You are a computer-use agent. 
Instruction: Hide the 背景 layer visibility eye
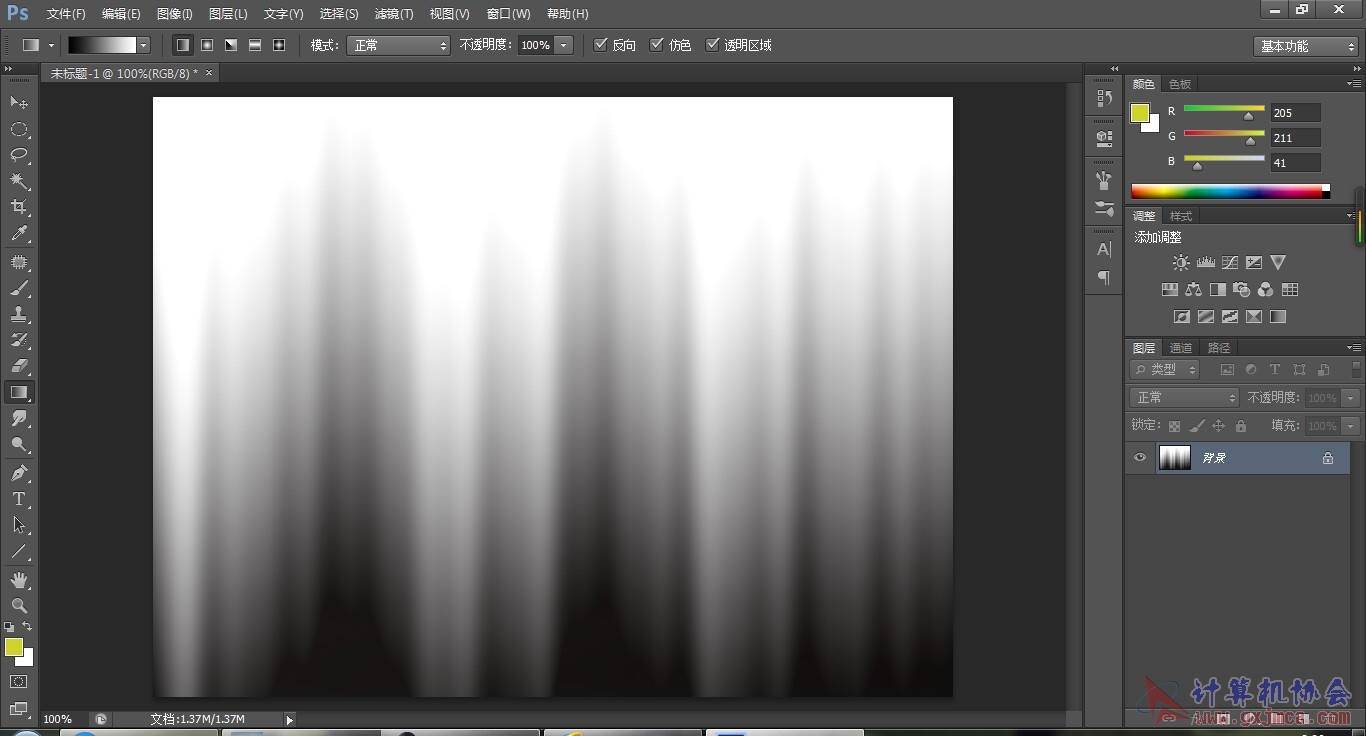[x=1139, y=458]
